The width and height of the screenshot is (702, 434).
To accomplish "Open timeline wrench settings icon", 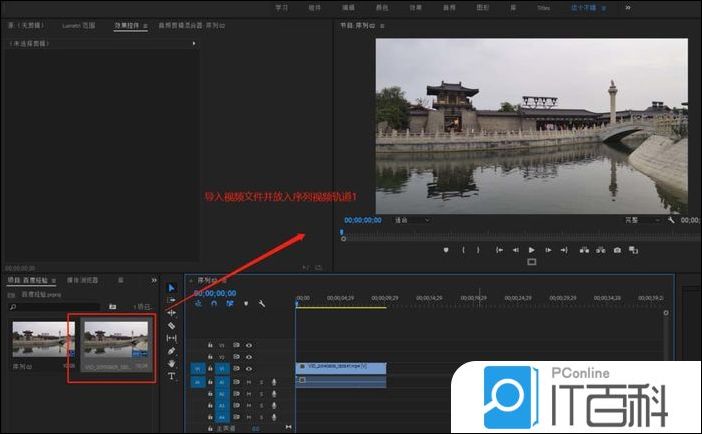I will point(261,304).
